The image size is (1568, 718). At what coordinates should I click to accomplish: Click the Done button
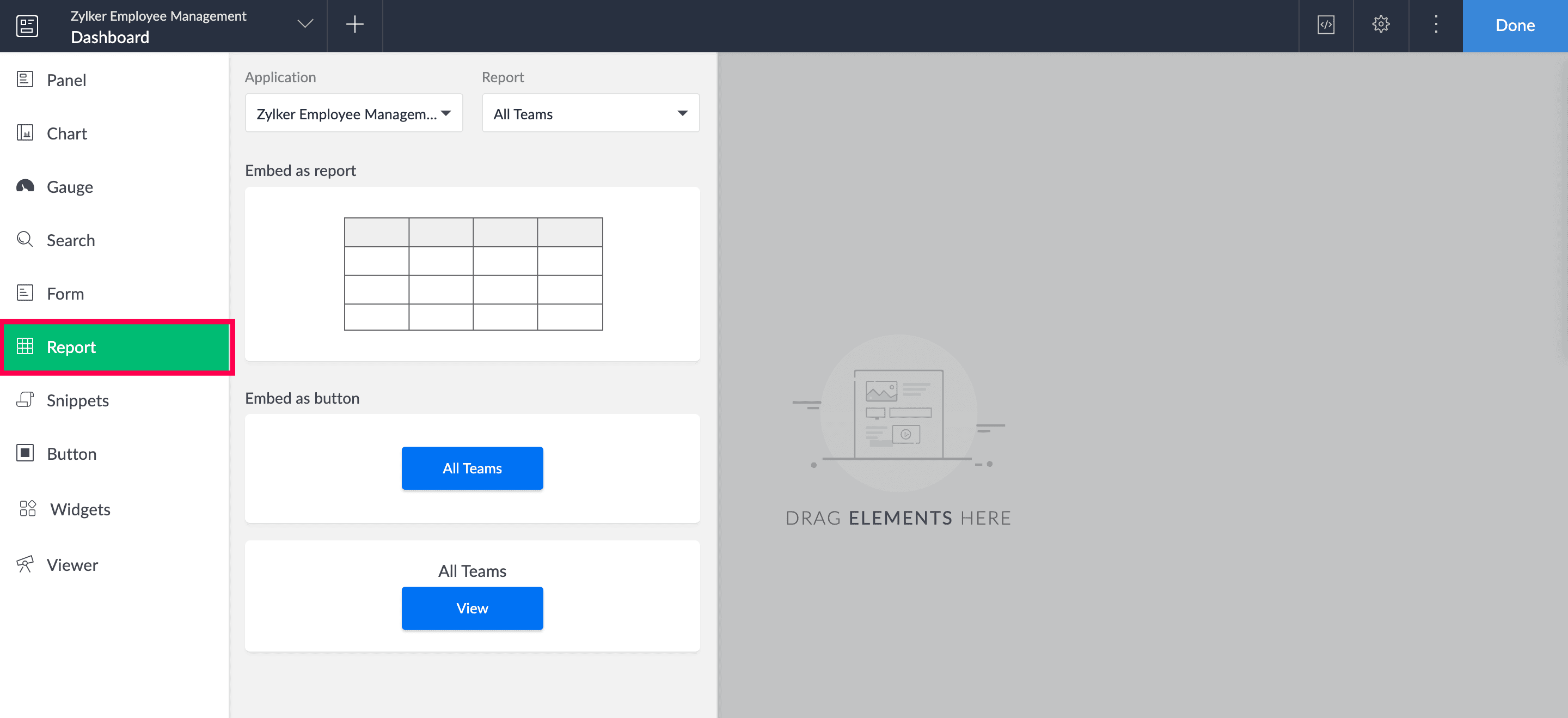click(1515, 26)
